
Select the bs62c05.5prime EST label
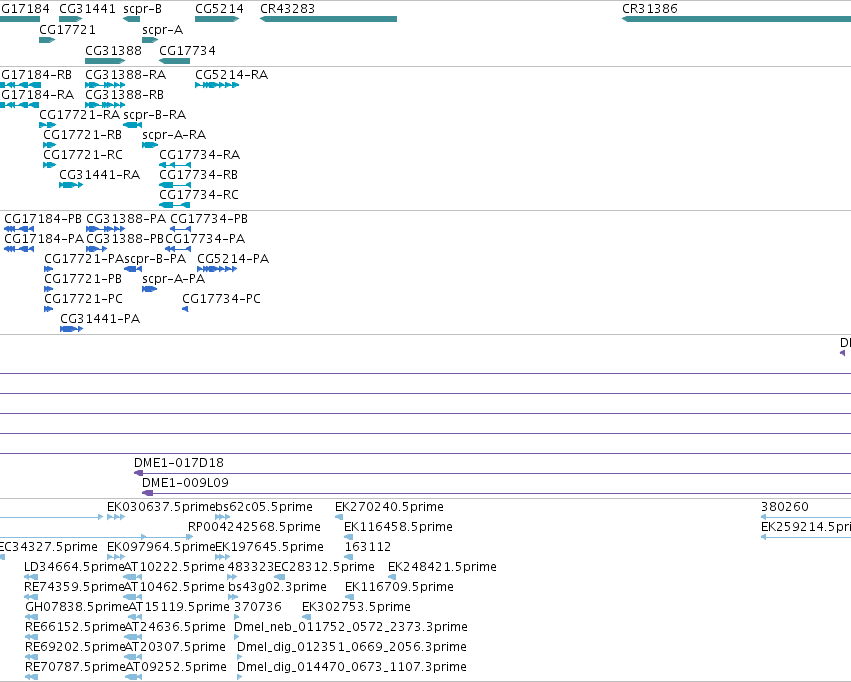[264, 507]
